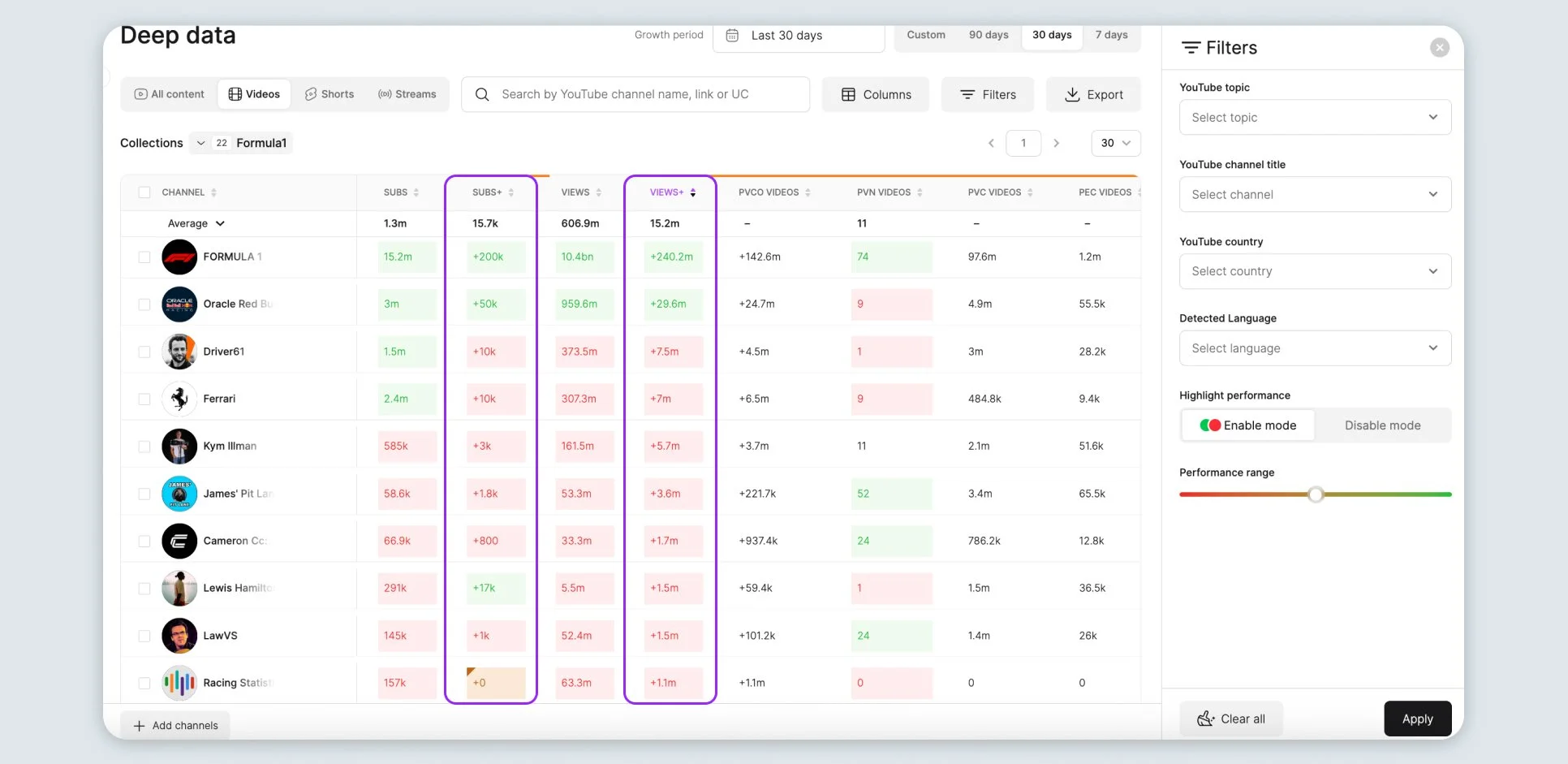The height and width of the screenshot is (764, 1568).
Task: Switch to the All content tab
Action: [170, 94]
